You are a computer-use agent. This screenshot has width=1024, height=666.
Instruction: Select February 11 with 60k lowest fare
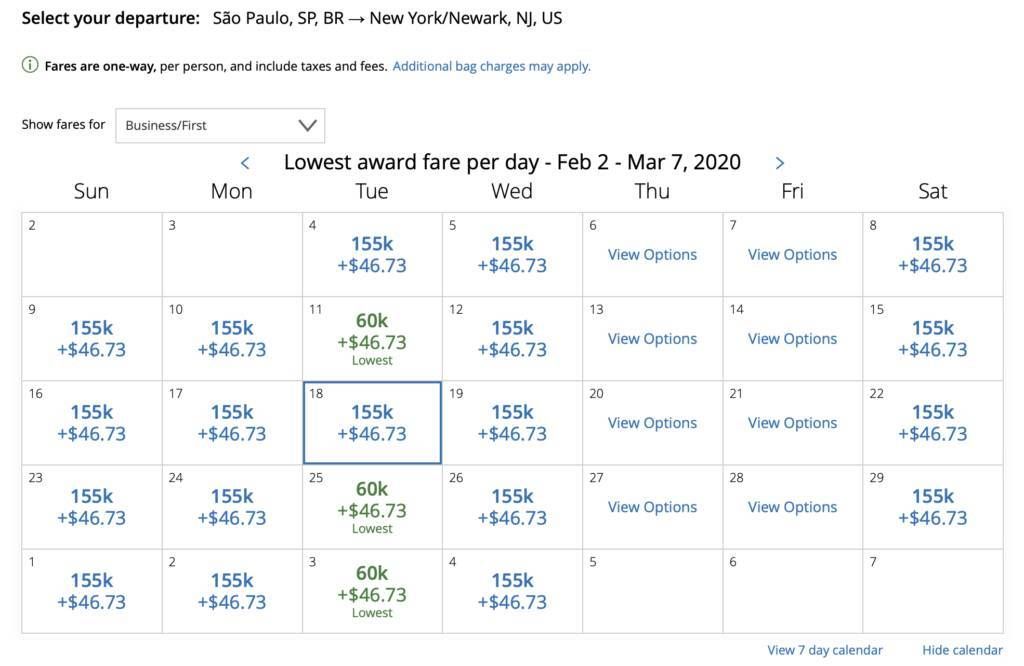click(x=372, y=339)
